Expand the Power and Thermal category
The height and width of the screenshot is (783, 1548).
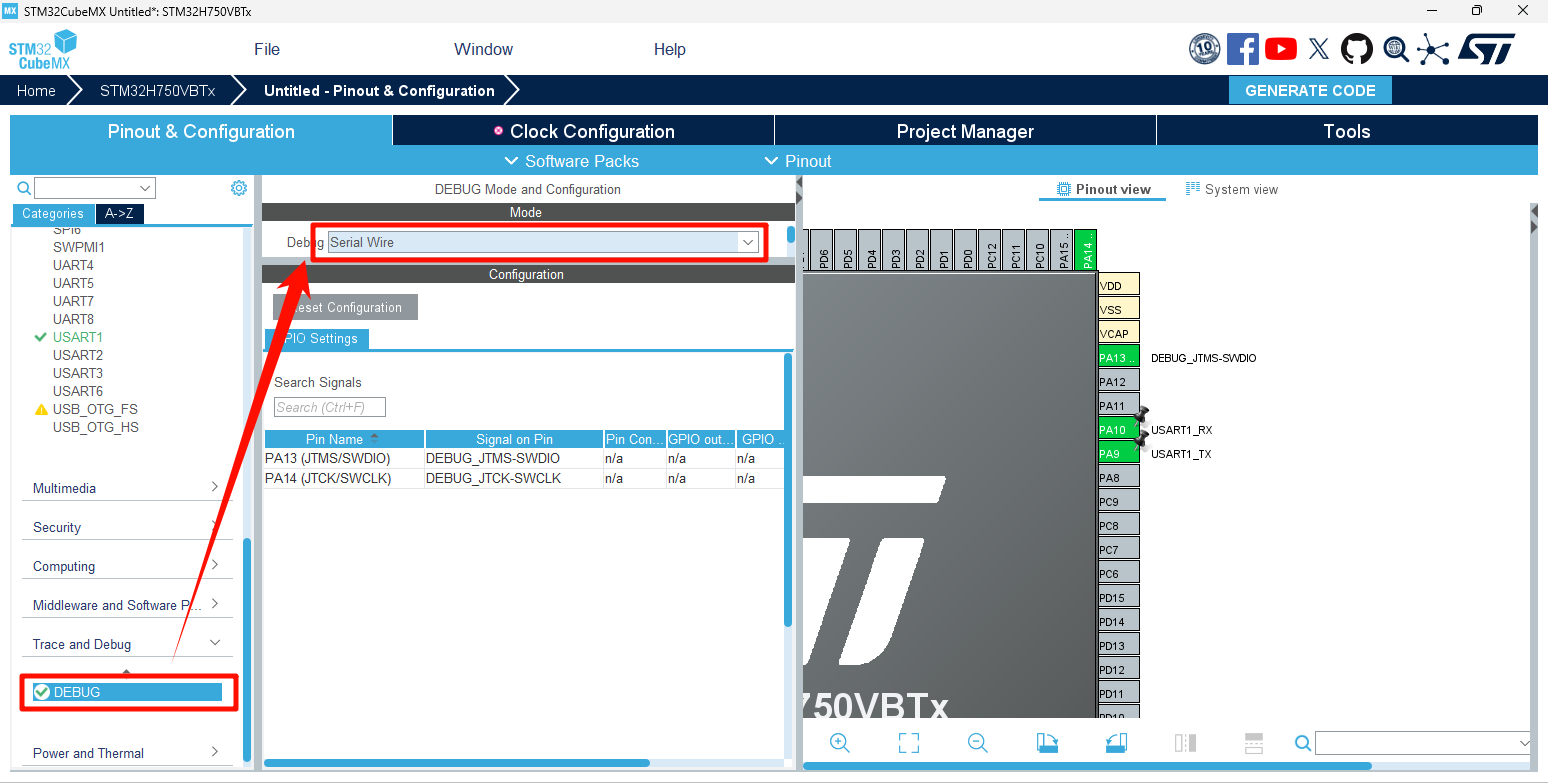(127, 753)
